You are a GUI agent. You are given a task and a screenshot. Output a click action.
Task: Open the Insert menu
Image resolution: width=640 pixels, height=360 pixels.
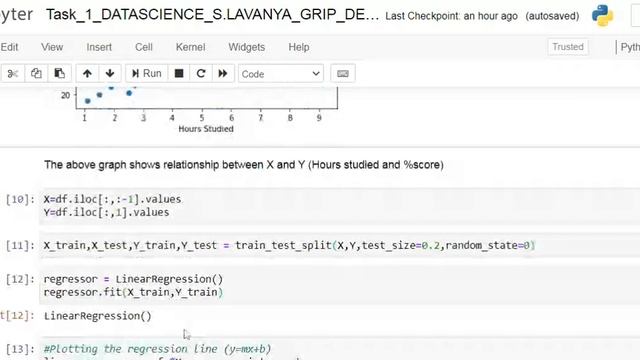pos(99,47)
